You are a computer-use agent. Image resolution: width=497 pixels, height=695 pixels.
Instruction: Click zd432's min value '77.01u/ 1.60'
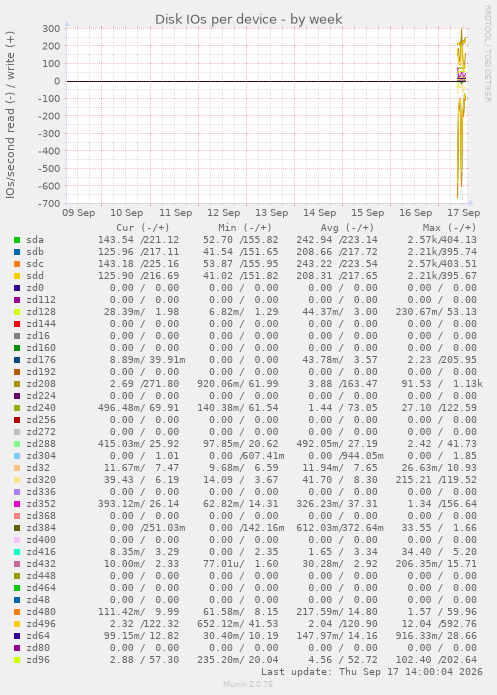[x=241, y=564]
